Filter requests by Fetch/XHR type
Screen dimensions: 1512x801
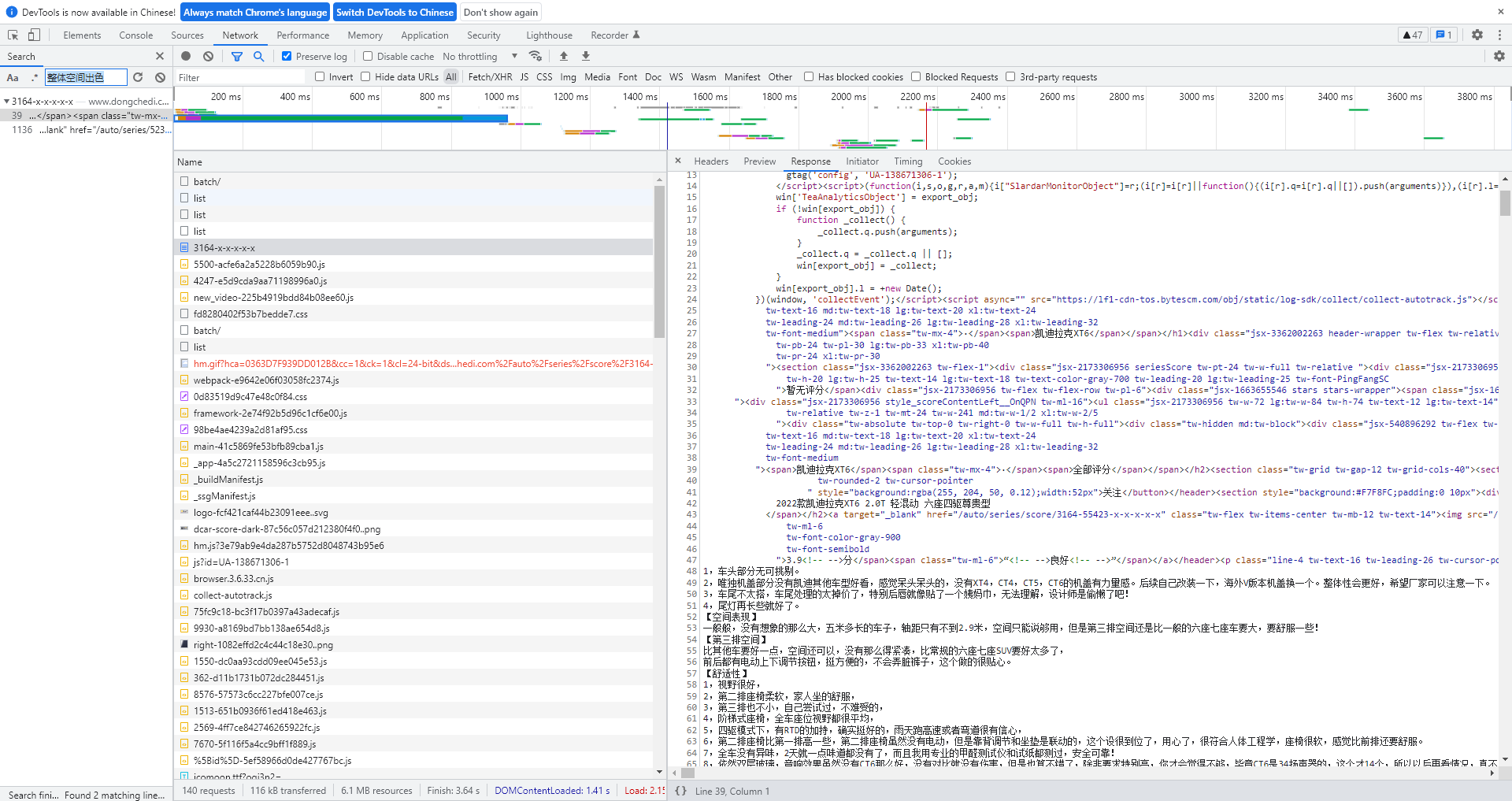pos(490,76)
